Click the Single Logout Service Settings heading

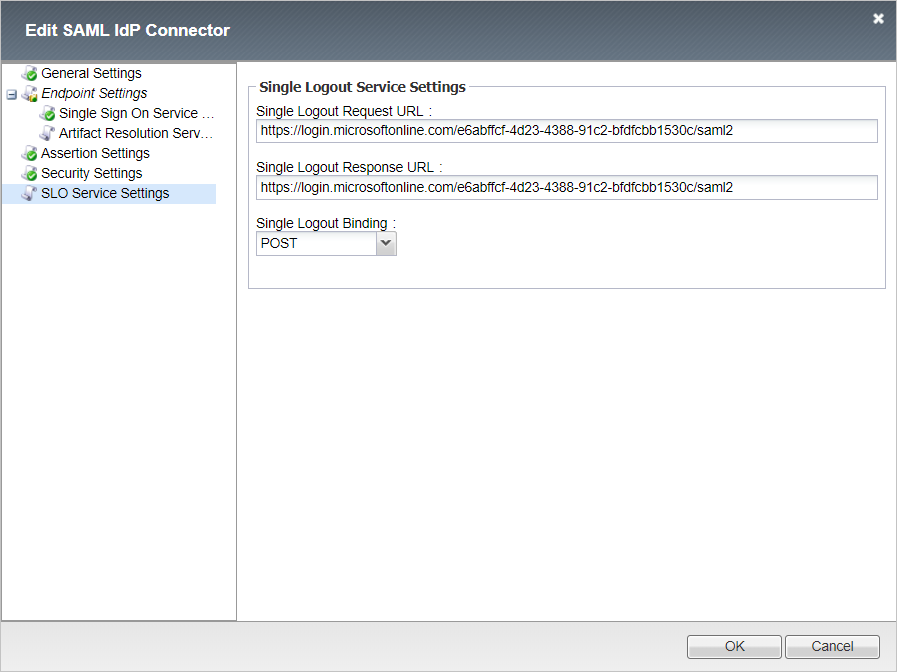click(x=363, y=87)
